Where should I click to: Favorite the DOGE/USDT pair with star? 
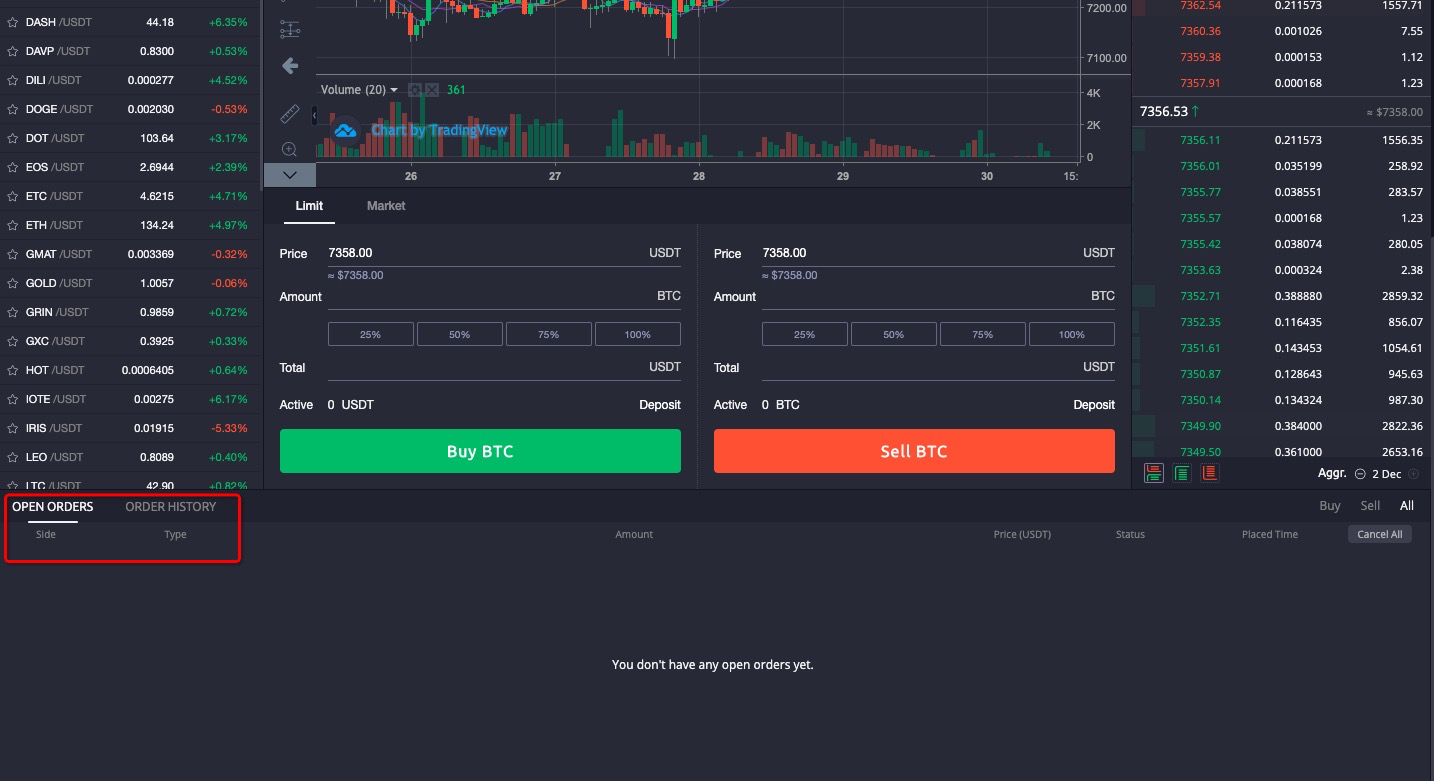click(13, 109)
